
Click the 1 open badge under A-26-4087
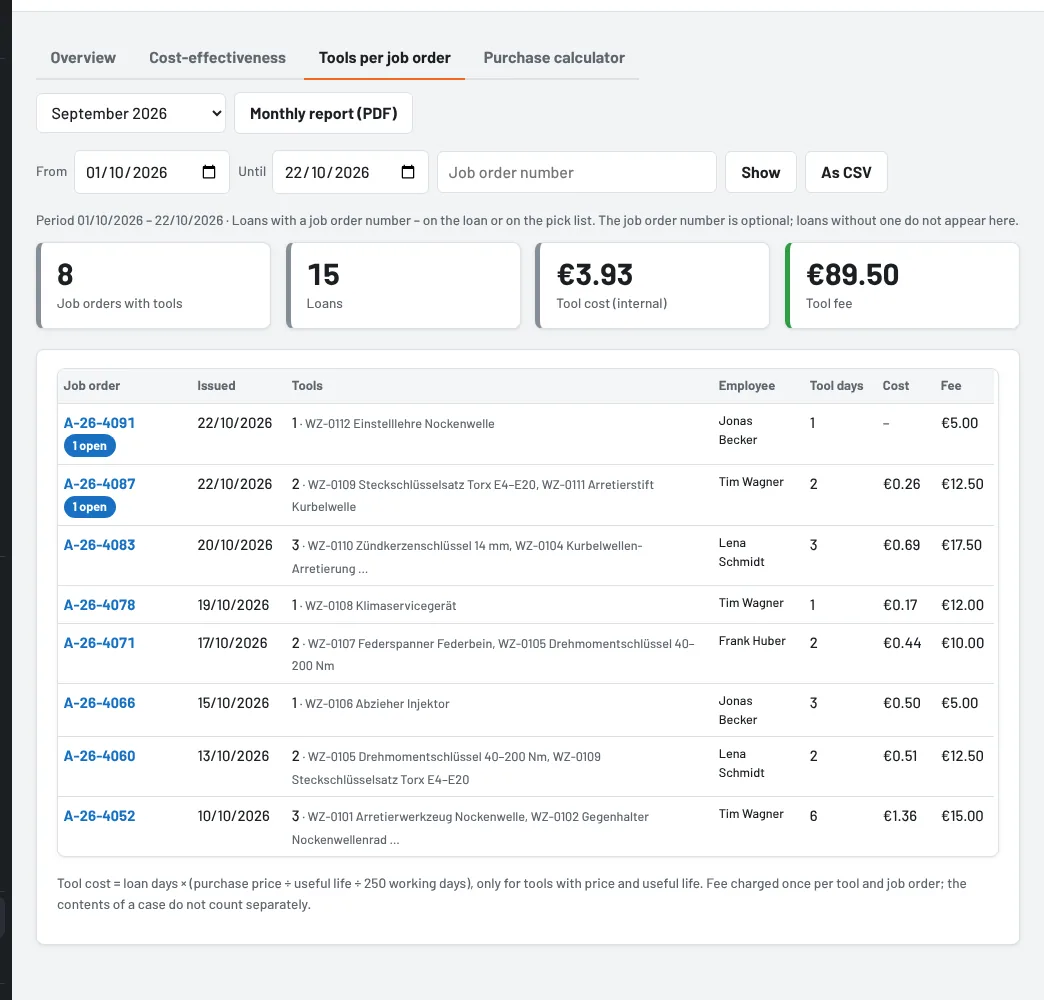[x=90, y=507]
